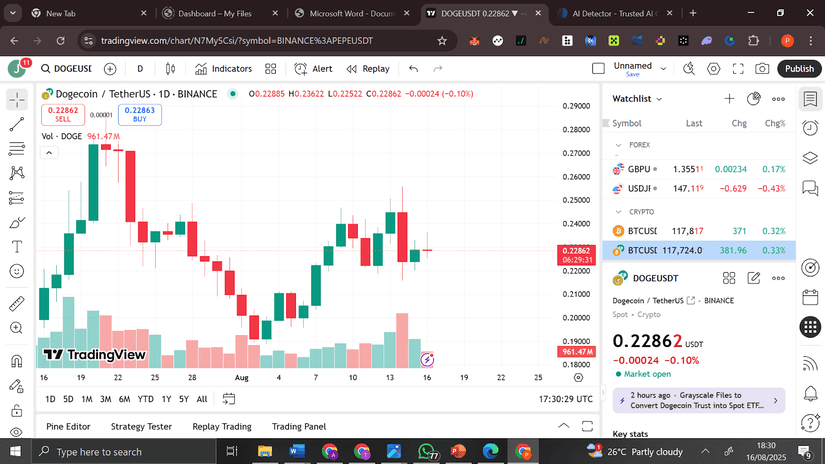Open the Fibonacci/Gann tools
The height and width of the screenshot is (464, 825).
tap(17, 148)
